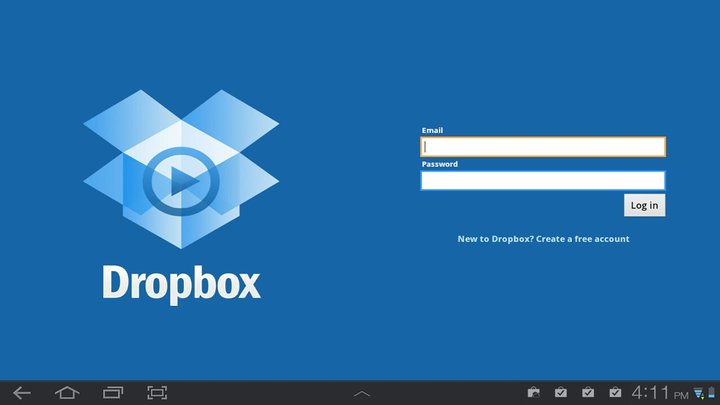
Task: Expand the center up-arrow tray handle
Action: pyautogui.click(x=361, y=394)
